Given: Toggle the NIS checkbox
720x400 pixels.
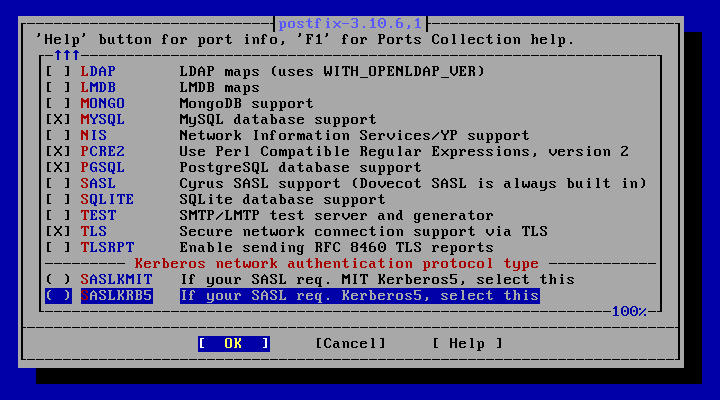Looking at the screenshot, I should pyautogui.click(x=58, y=136).
